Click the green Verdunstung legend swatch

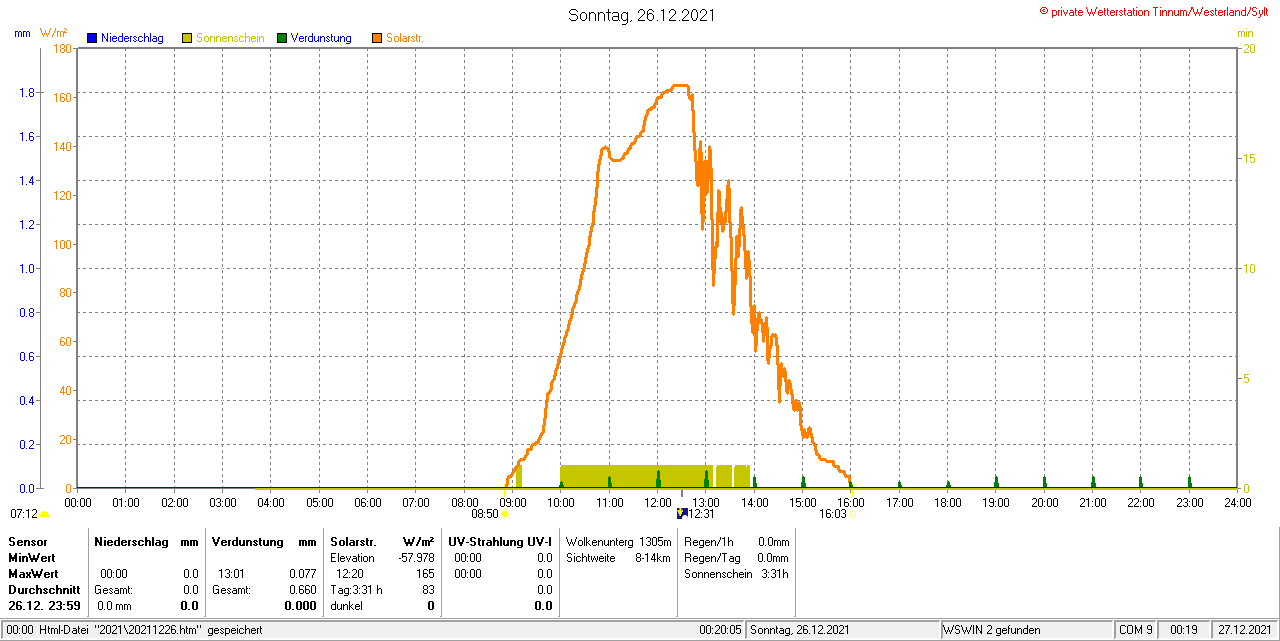[x=282, y=38]
